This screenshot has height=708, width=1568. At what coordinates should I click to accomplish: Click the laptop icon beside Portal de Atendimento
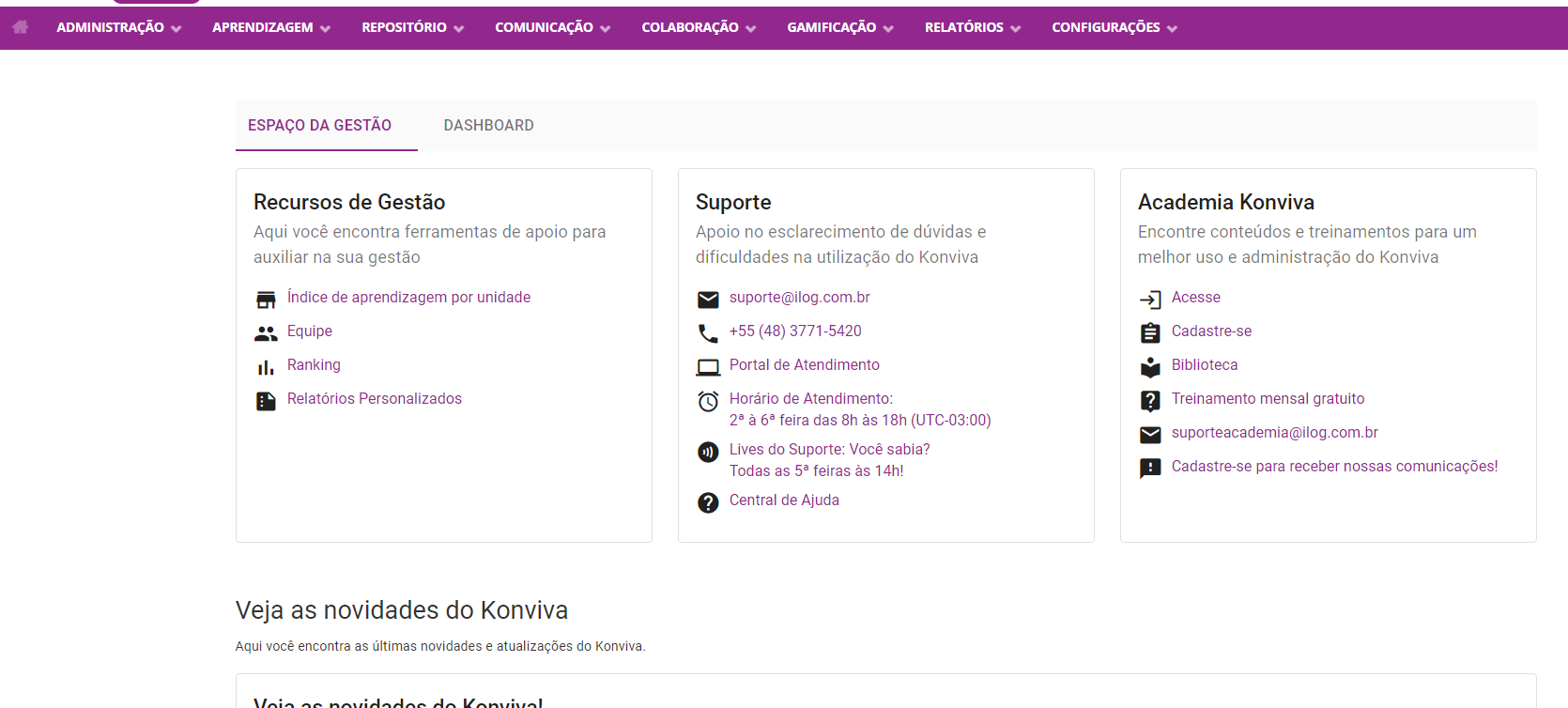(x=708, y=367)
